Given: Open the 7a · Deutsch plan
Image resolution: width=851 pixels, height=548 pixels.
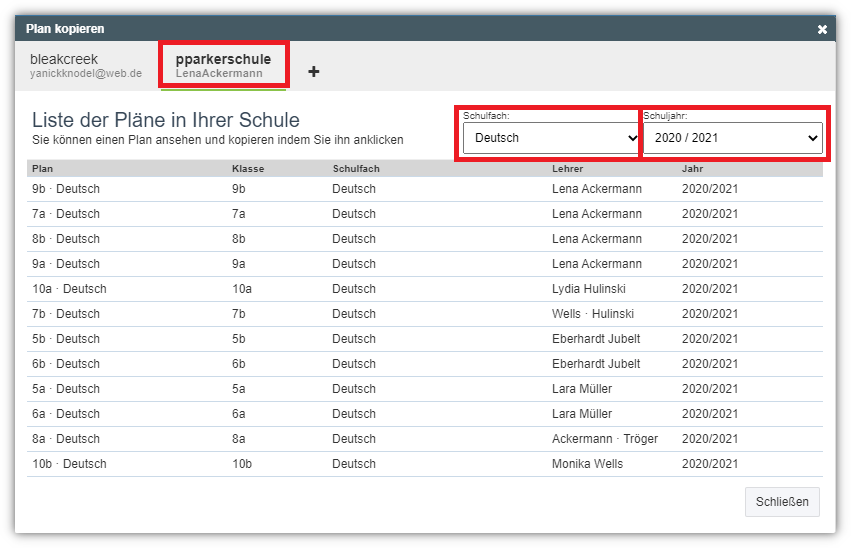Looking at the screenshot, I should [x=425, y=214].
